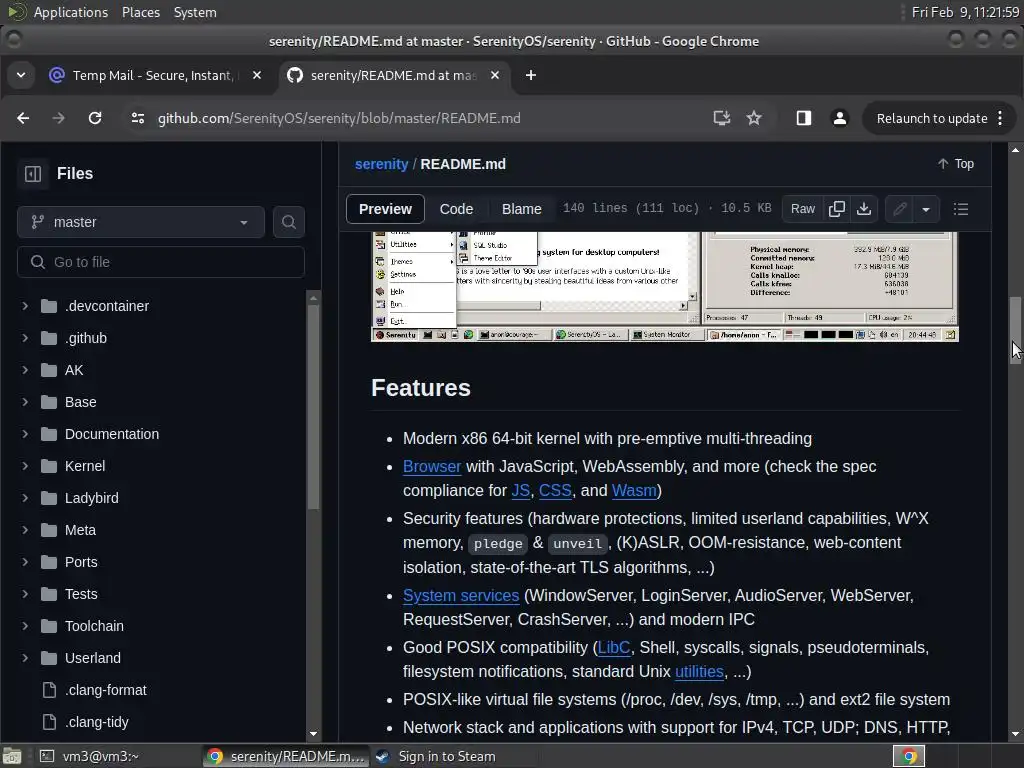Open Places menu

click(x=141, y=12)
